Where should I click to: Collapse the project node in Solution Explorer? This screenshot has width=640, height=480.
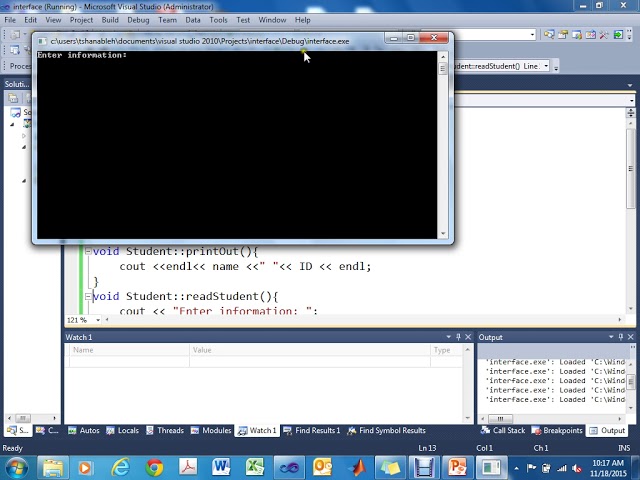click(12, 124)
